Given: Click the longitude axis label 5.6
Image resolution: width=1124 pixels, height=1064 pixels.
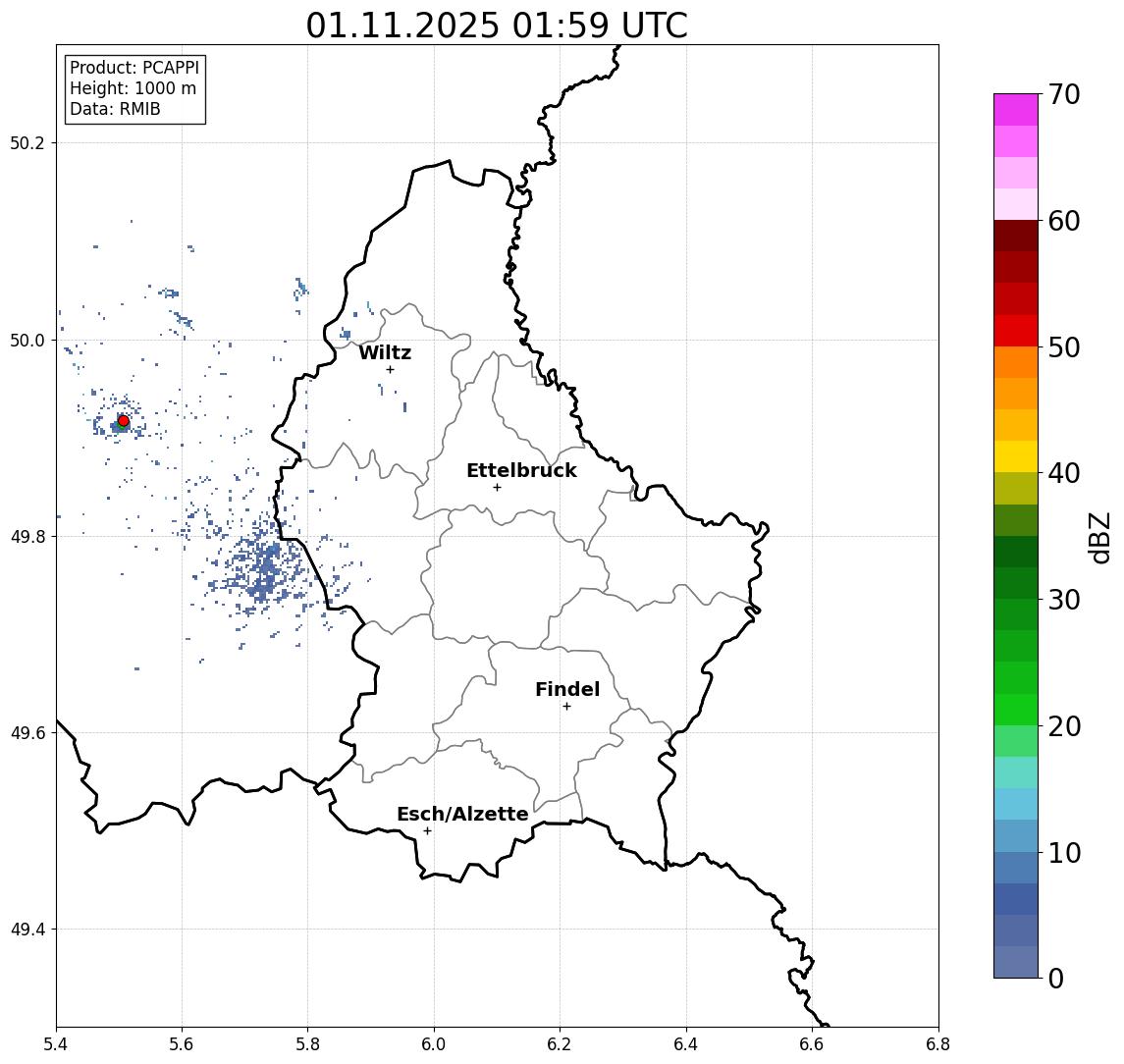Looking at the screenshot, I should [182, 1044].
